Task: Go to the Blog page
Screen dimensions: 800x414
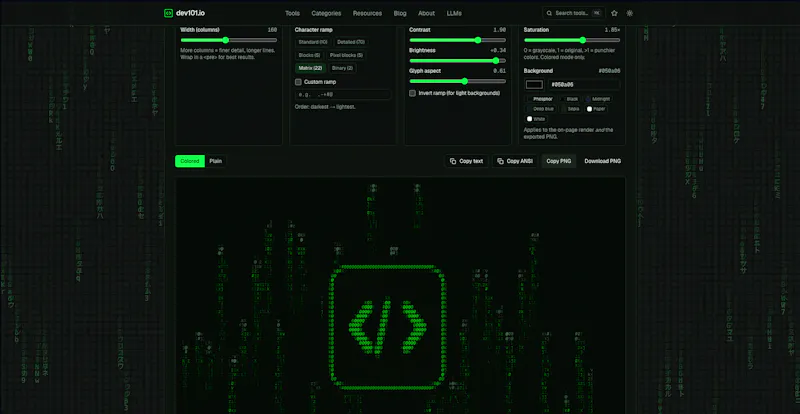Action: point(400,13)
